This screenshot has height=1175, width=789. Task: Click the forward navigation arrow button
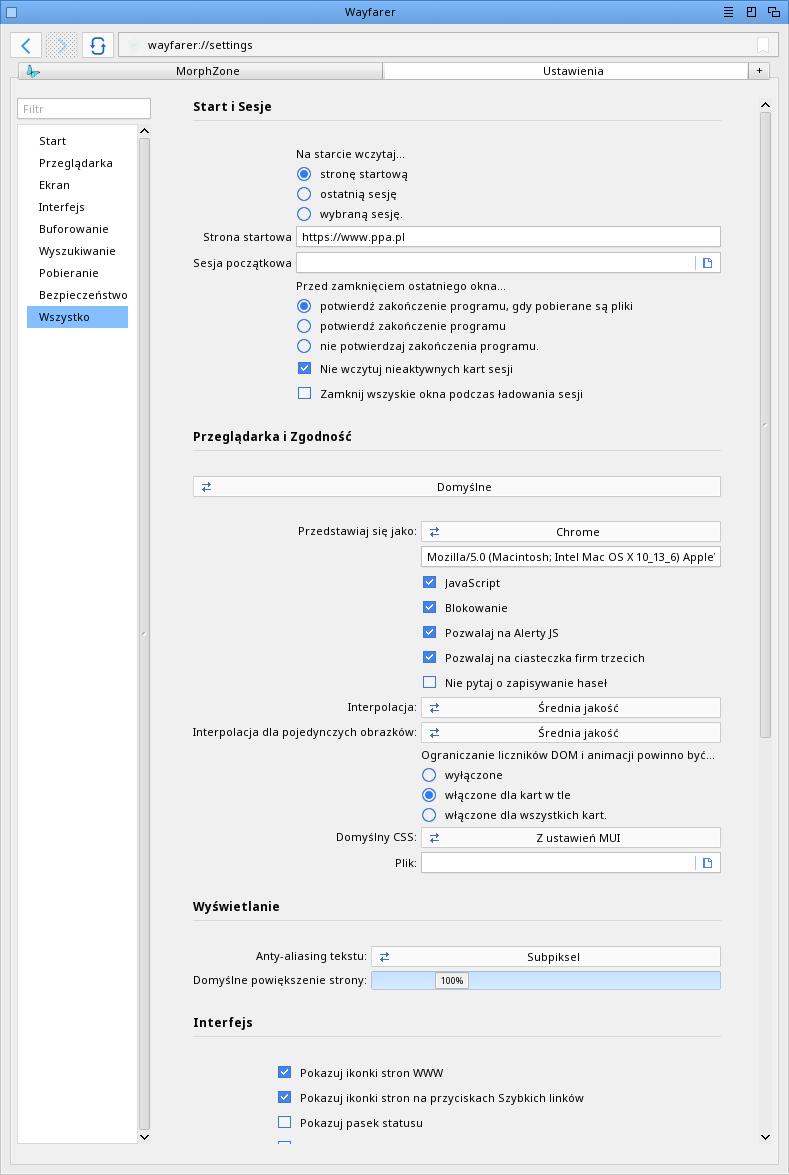point(61,45)
